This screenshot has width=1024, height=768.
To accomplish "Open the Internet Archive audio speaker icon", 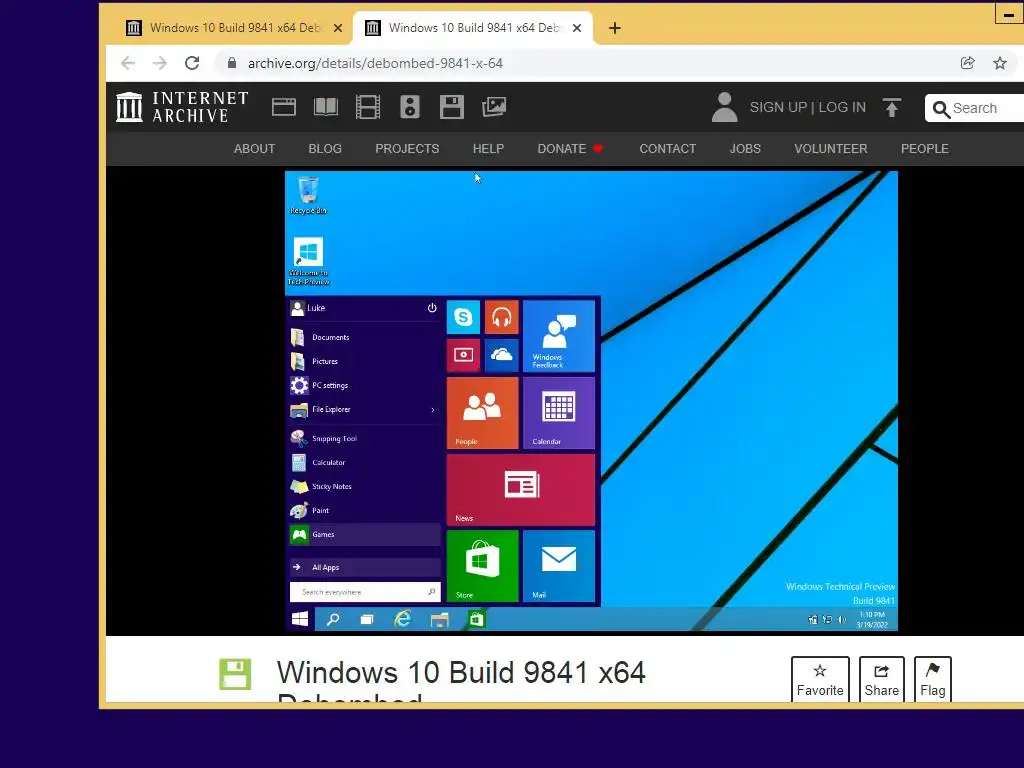I will click(409, 107).
